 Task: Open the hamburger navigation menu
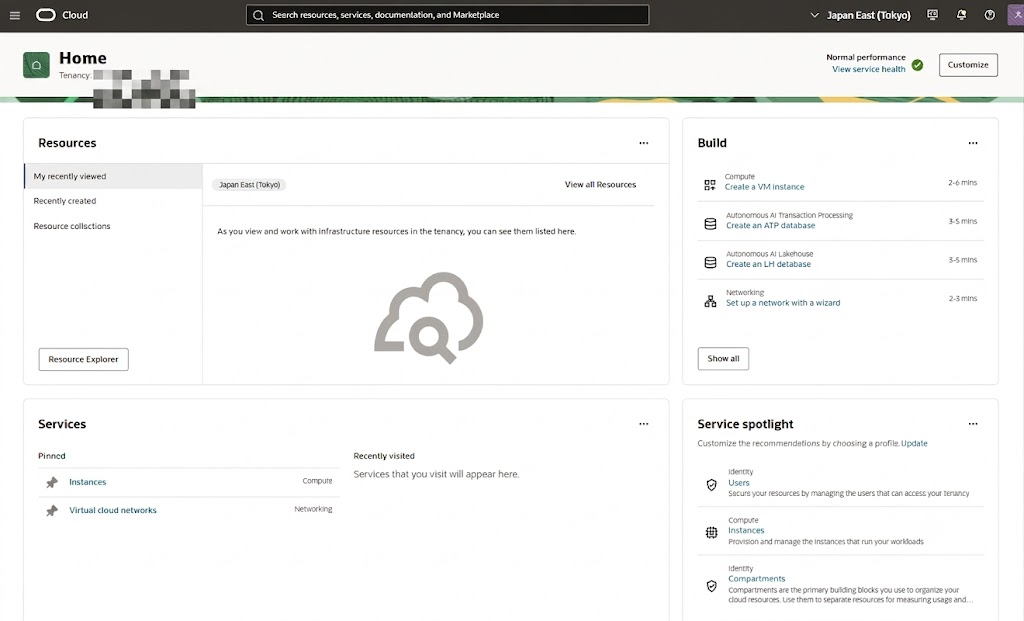point(14,15)
